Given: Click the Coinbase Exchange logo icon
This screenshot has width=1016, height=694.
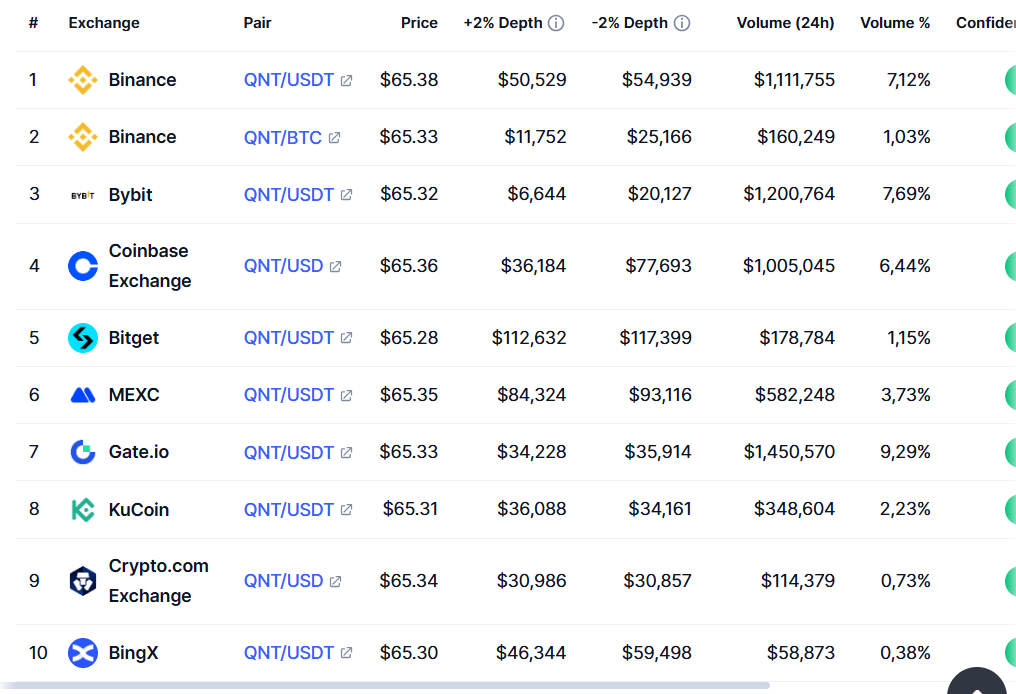Looking at the screenshot, I should click(x=83, y=266).
